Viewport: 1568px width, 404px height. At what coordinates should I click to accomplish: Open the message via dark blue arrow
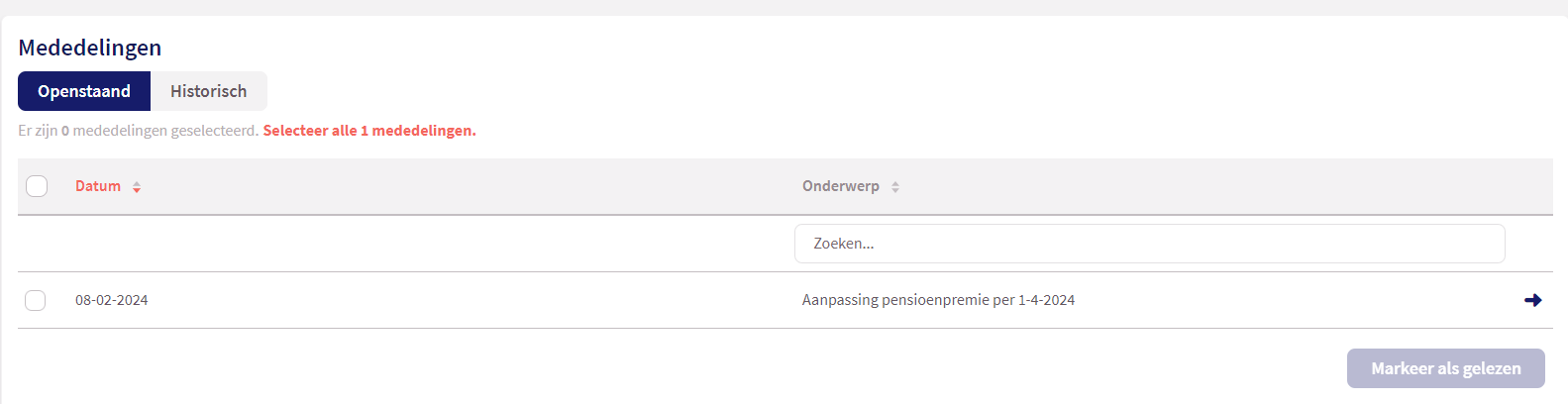click(x=1532, y=300)
